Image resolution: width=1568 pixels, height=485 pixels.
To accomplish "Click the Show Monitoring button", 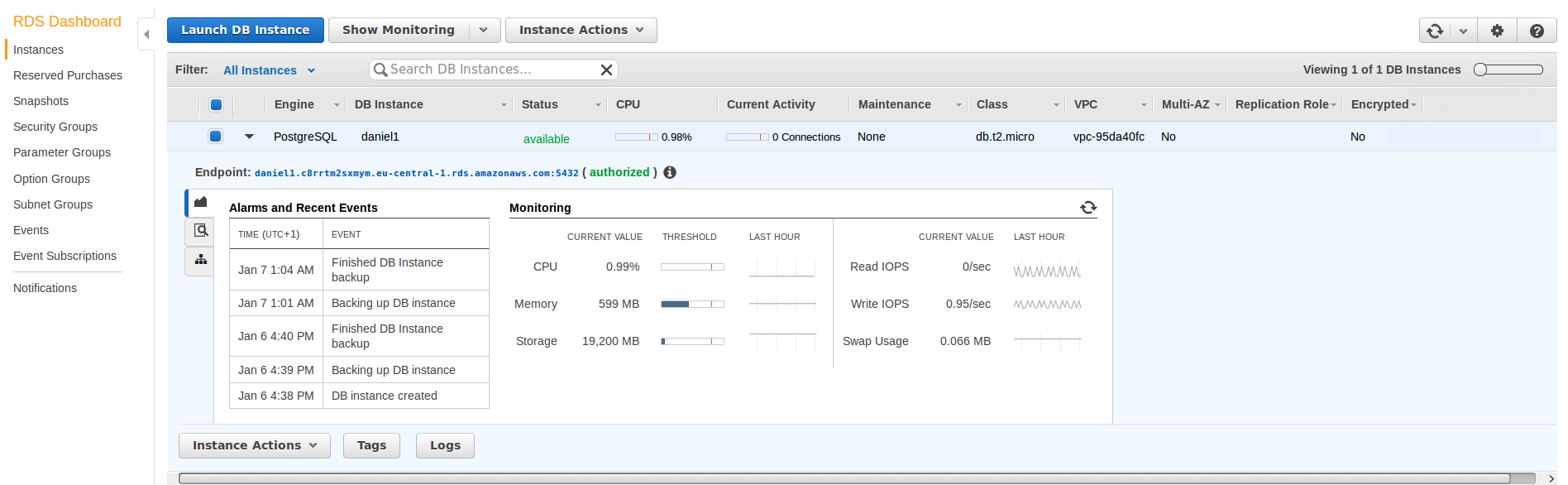I will (x=399, y=30).
